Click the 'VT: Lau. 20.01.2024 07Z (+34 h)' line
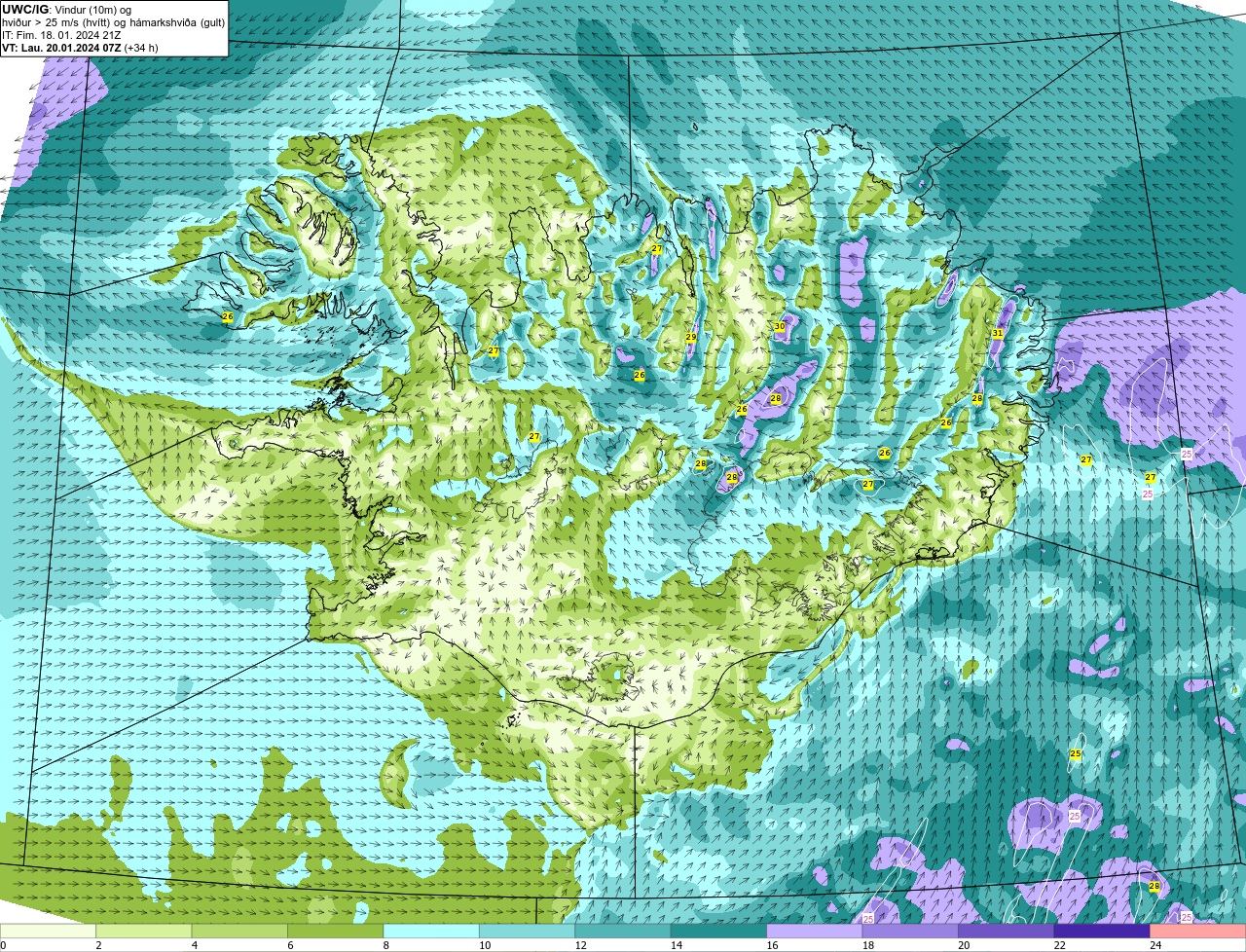Viewport: 1246px width, 952px height. (80, 48)
